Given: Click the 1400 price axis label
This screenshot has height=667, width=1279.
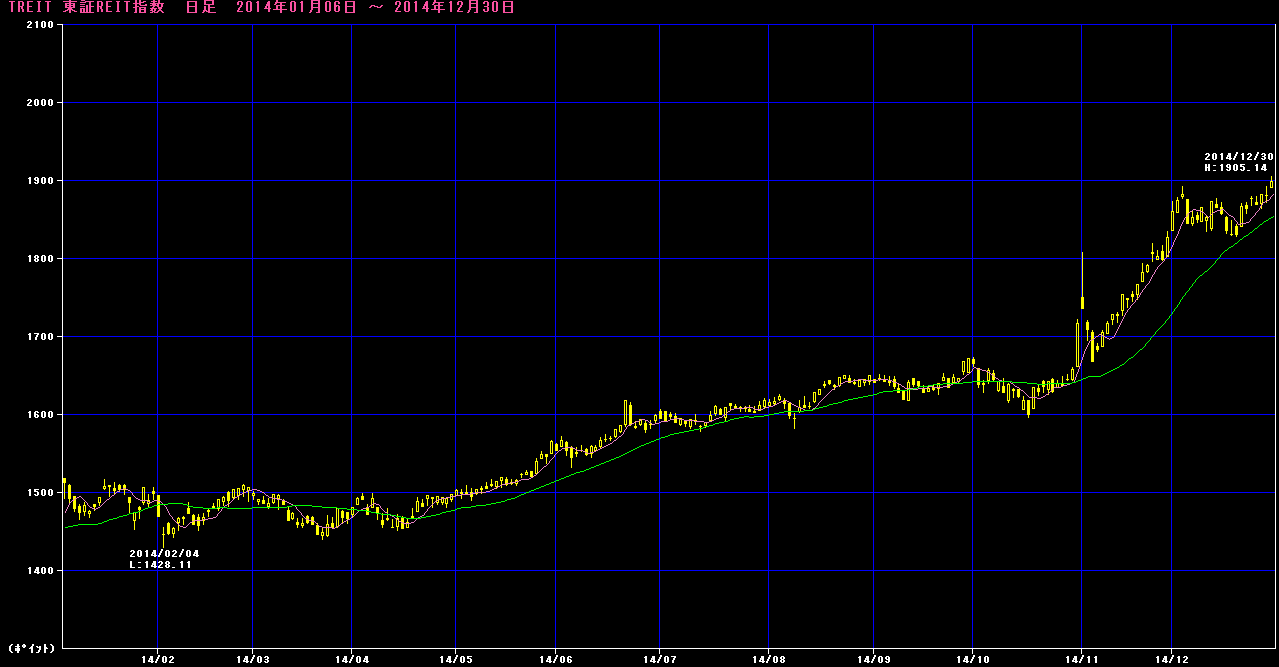Looking at the screenshot, I should 39,571.
